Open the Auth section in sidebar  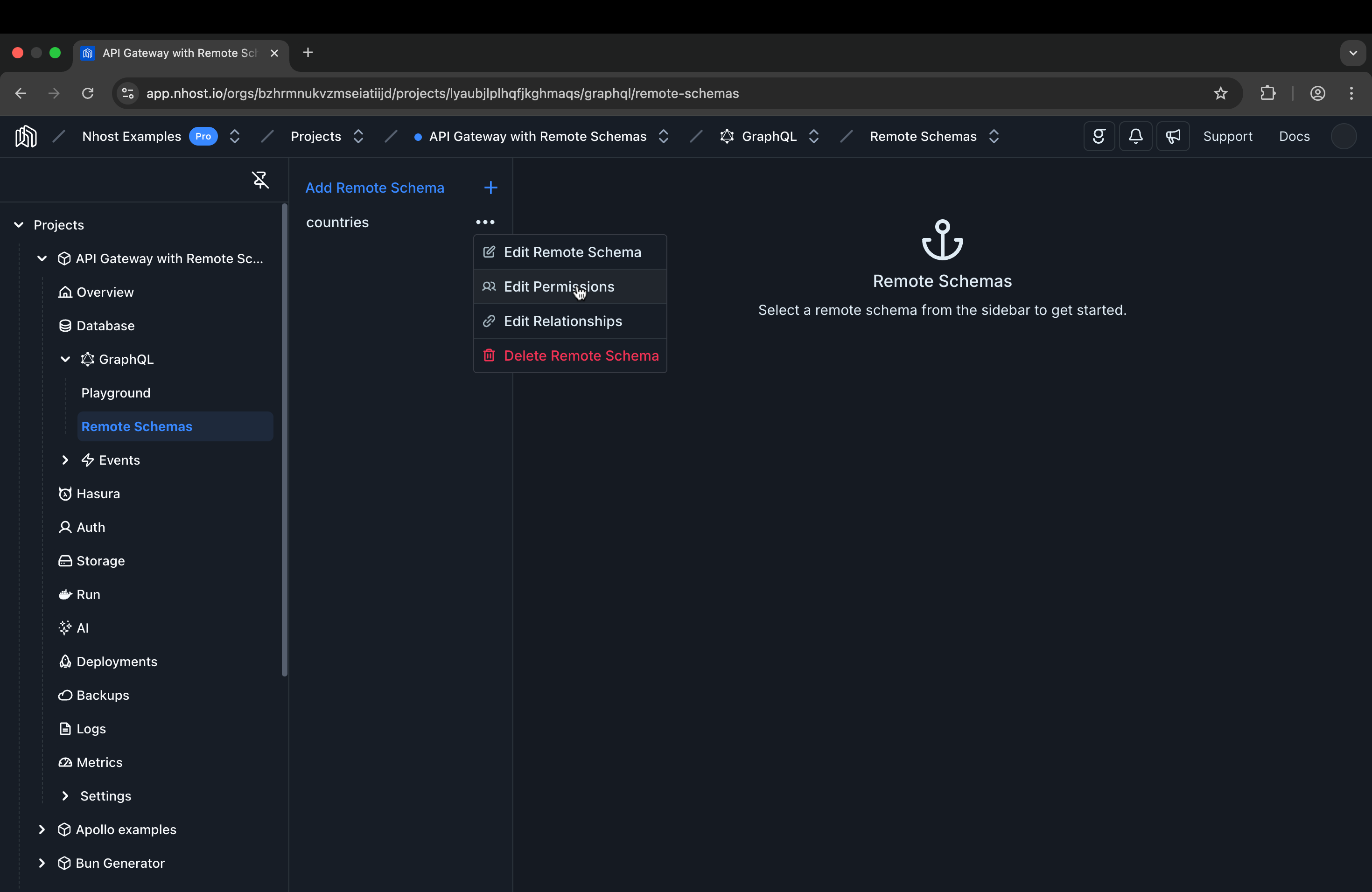pos(90,527)
